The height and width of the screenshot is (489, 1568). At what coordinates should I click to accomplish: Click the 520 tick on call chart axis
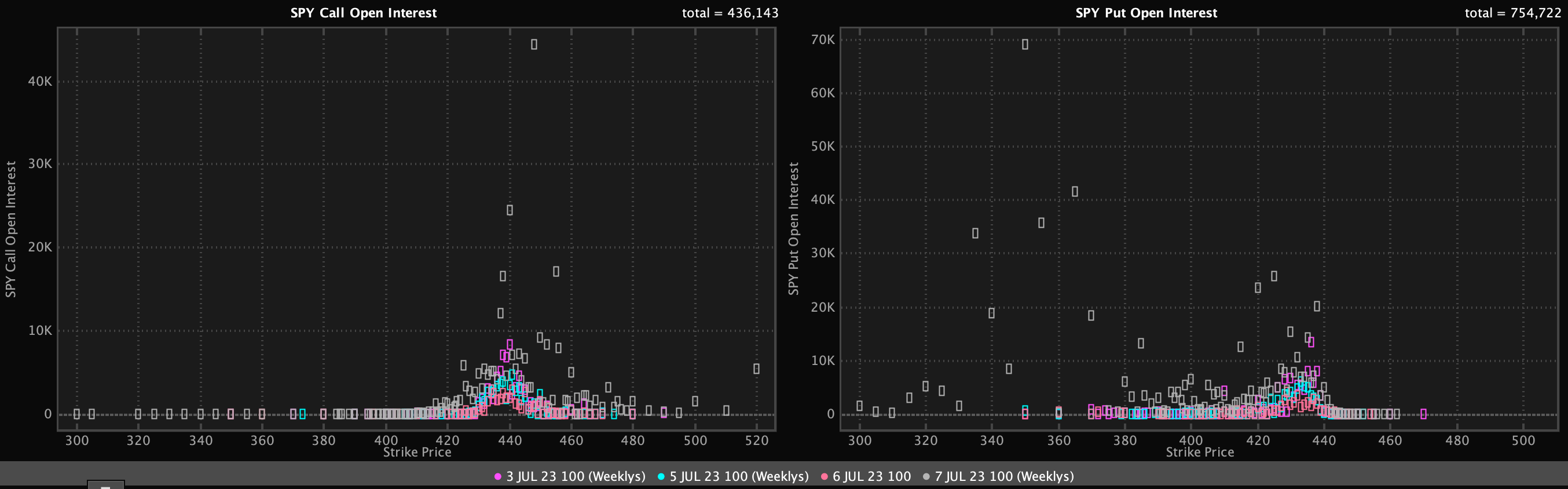click(x=757, y=440)
